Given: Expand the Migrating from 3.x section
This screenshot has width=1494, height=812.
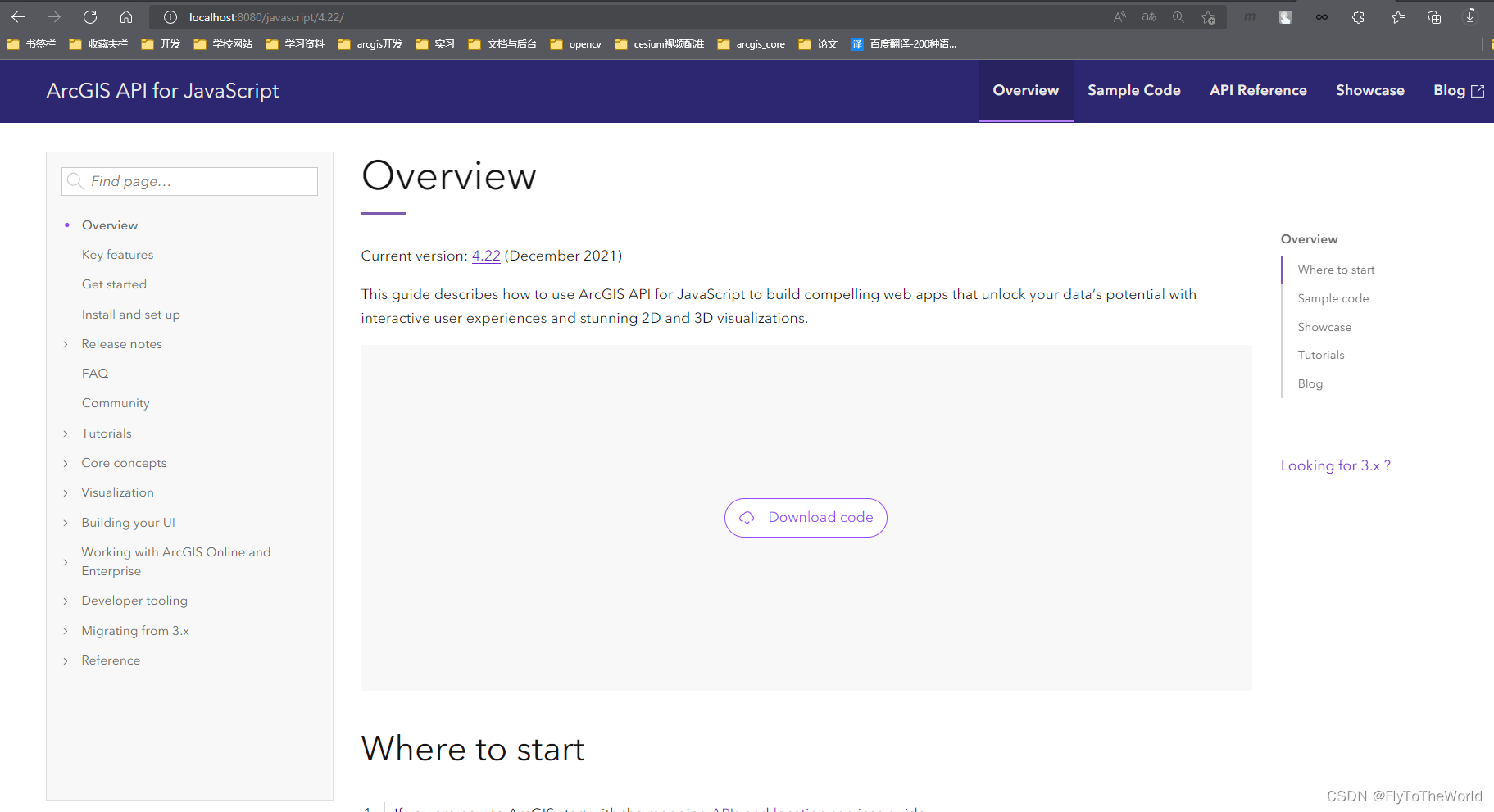Looking at the screenshot, I should tap(66, 631).
